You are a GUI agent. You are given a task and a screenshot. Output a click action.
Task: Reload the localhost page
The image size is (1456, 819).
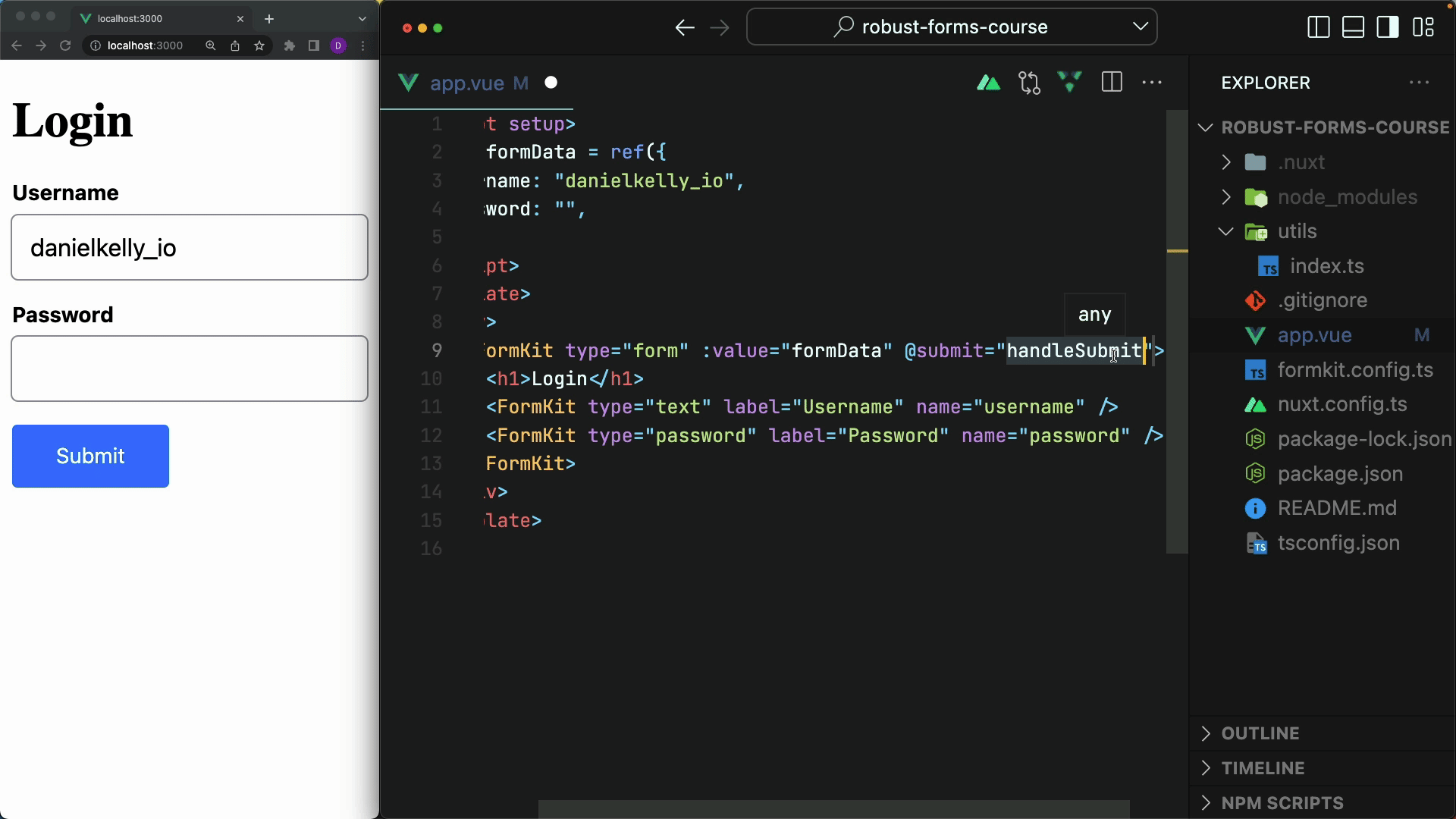65,46
